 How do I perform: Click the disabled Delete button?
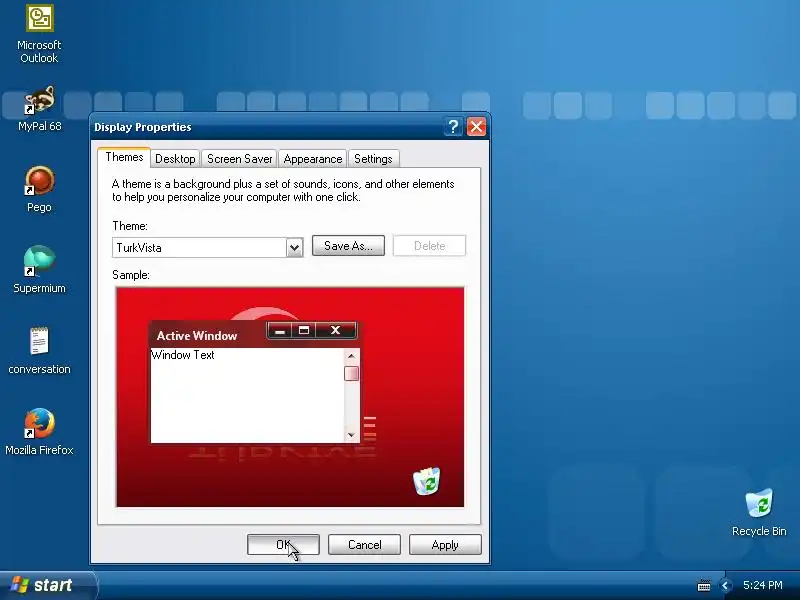pos(429,246)
